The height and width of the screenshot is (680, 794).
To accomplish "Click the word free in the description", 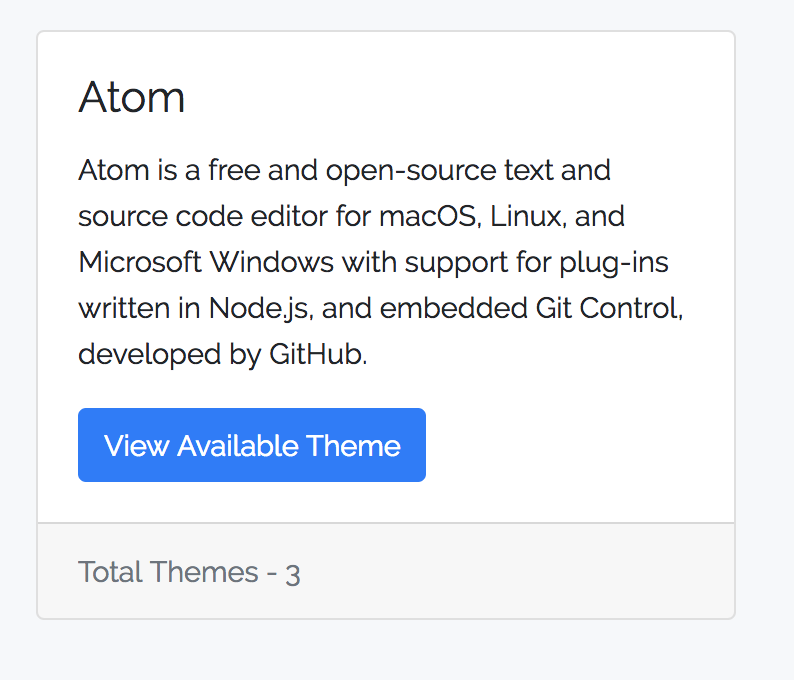I will click(x=234, y=170).
